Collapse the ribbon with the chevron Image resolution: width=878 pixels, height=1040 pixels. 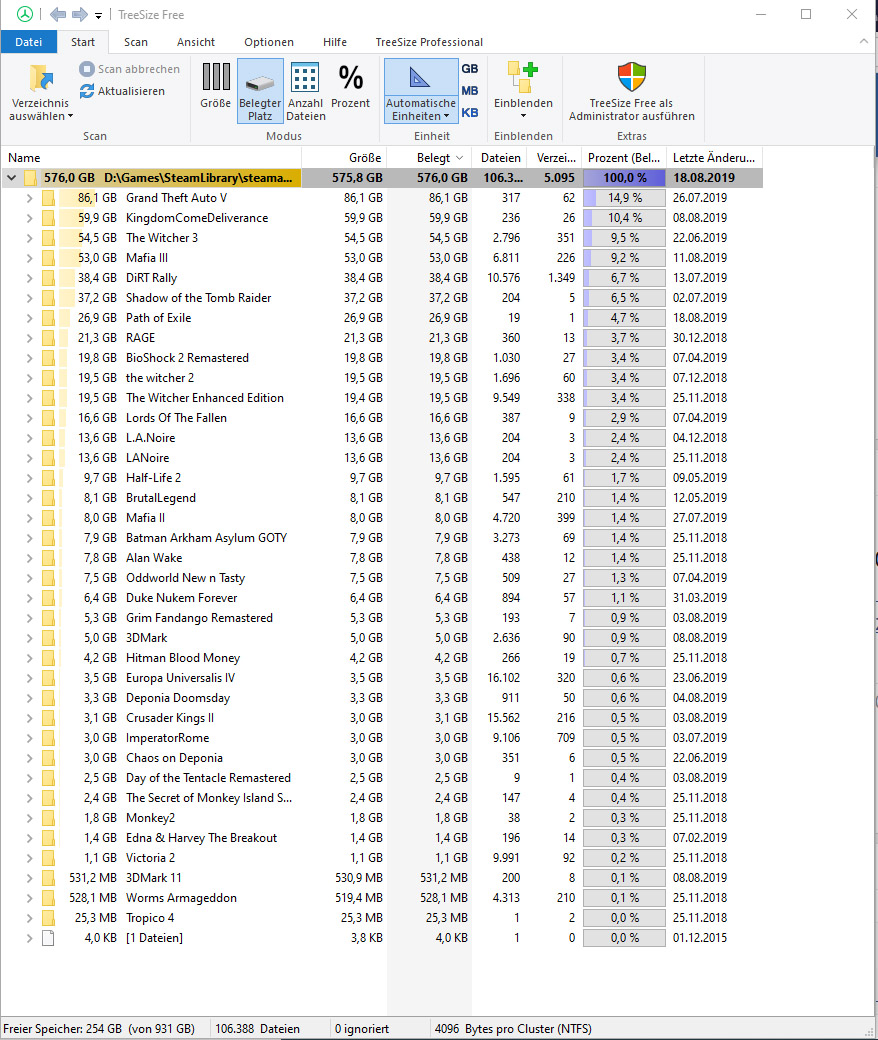tap(863, 41)
